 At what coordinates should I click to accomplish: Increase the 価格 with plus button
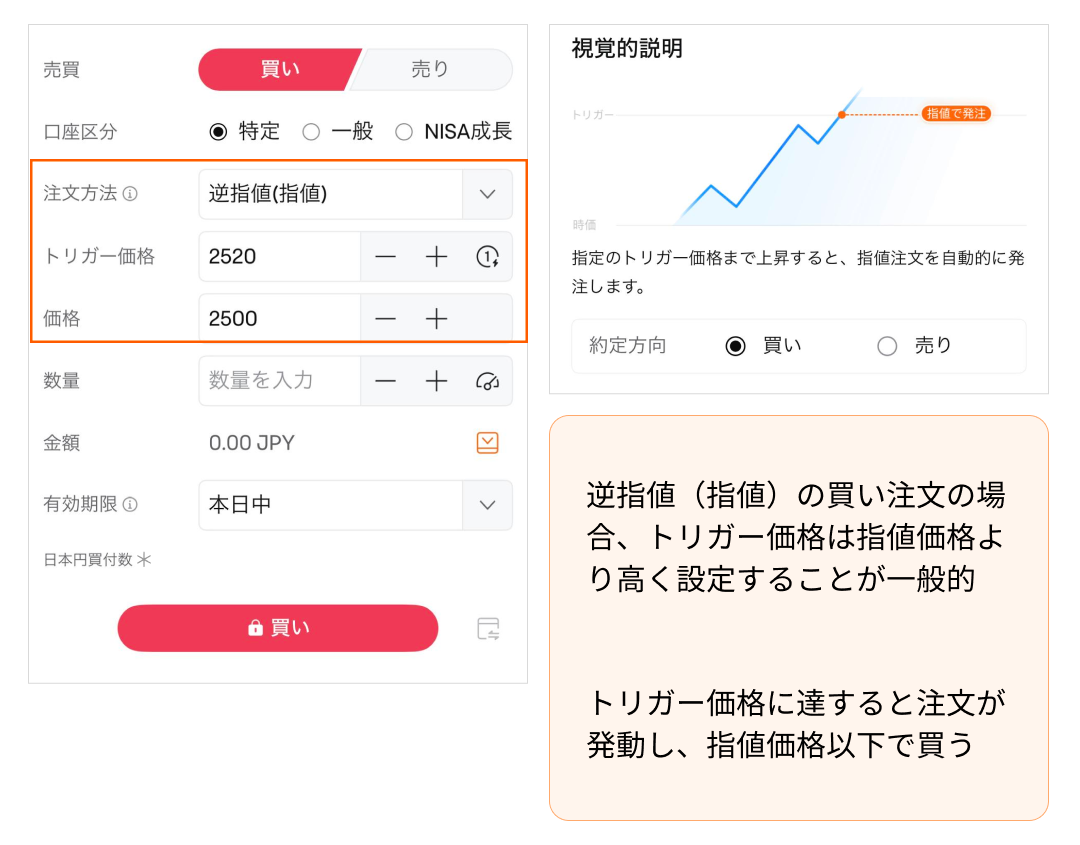tap(436, 319)
